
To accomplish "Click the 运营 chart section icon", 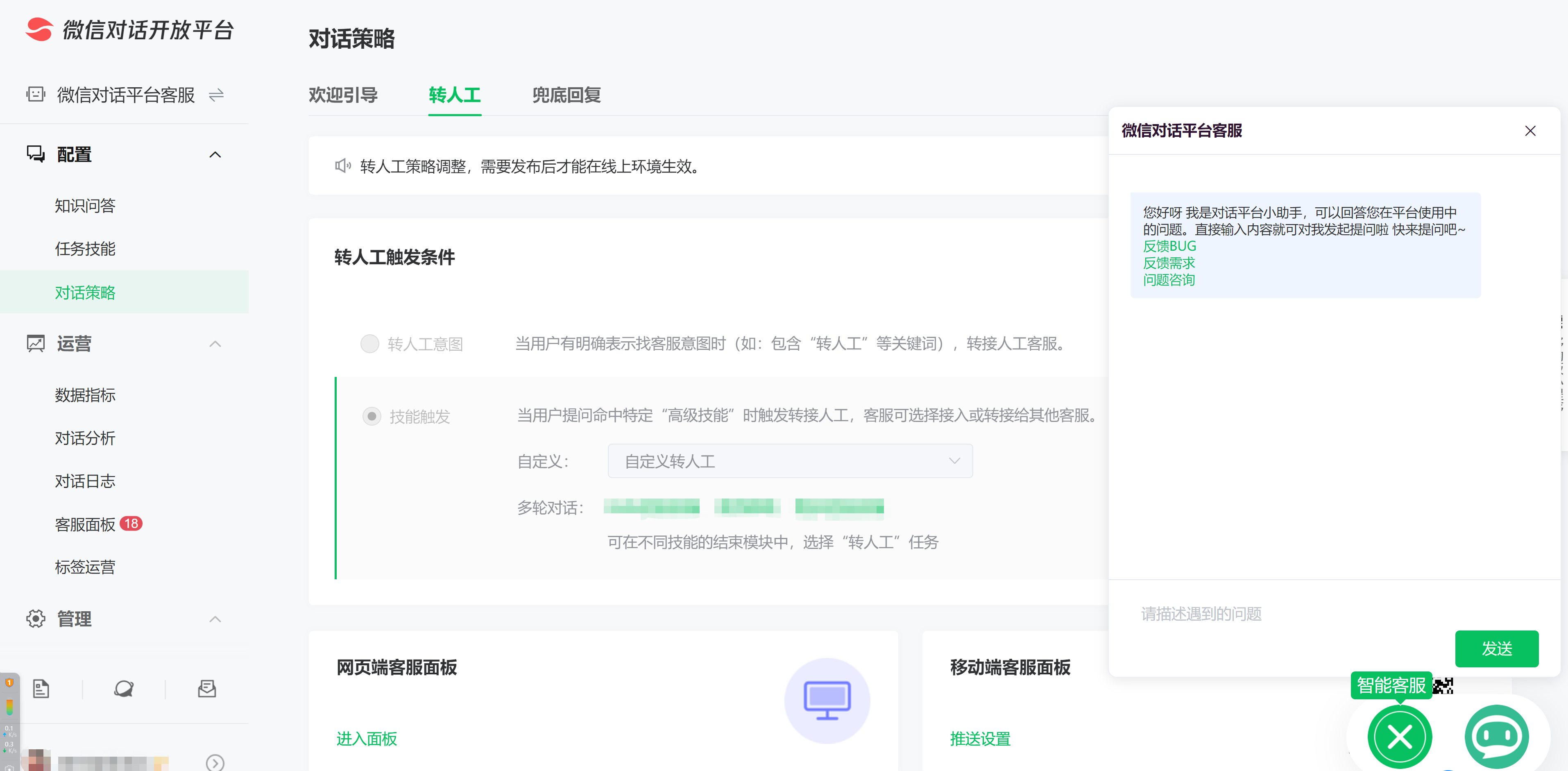I will (35, 343).
